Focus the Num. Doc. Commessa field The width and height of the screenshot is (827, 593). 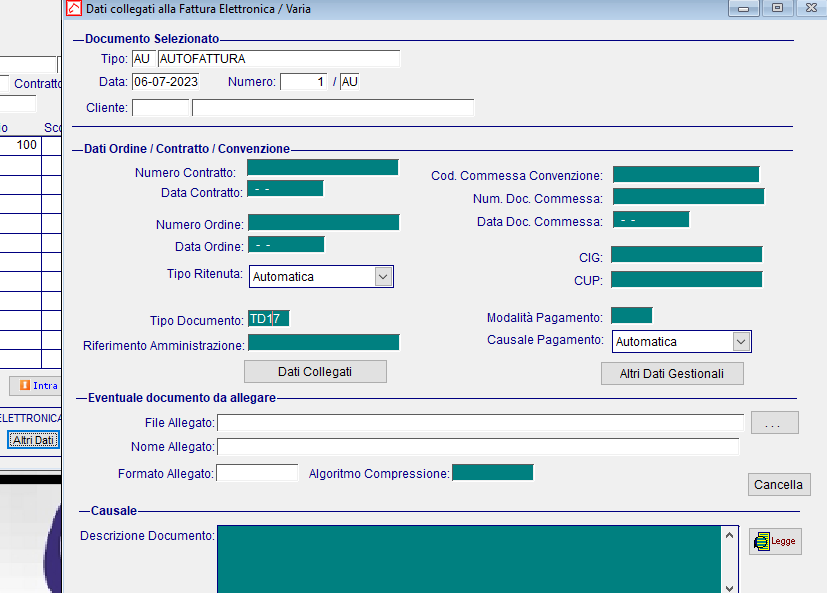pyautogui.click(x=688, y=196)
